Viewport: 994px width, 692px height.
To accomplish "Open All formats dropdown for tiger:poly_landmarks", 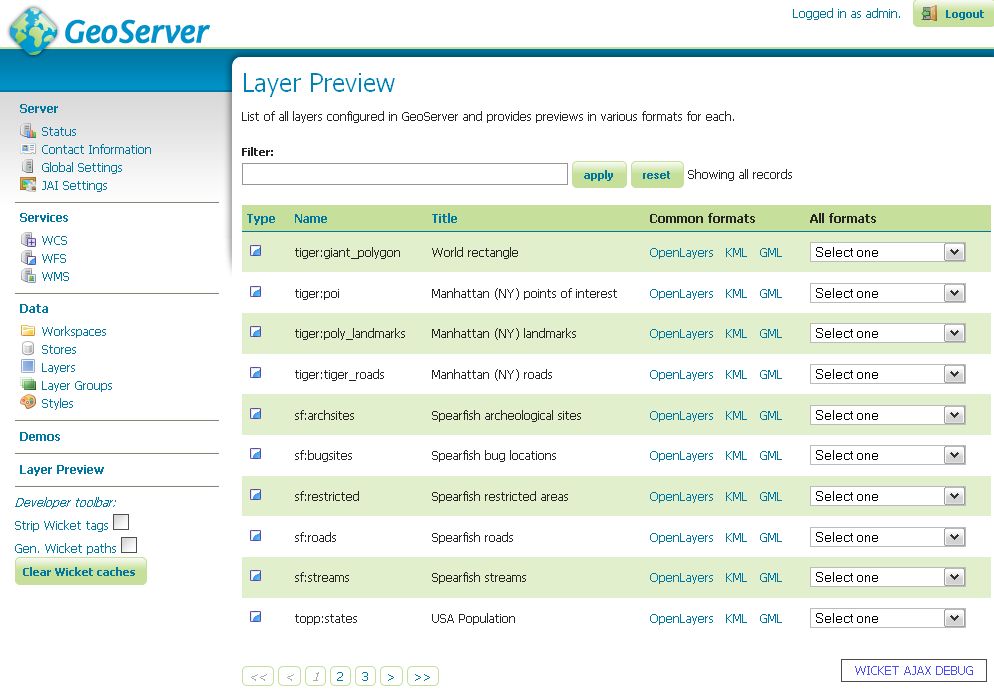I will (888, 333).
